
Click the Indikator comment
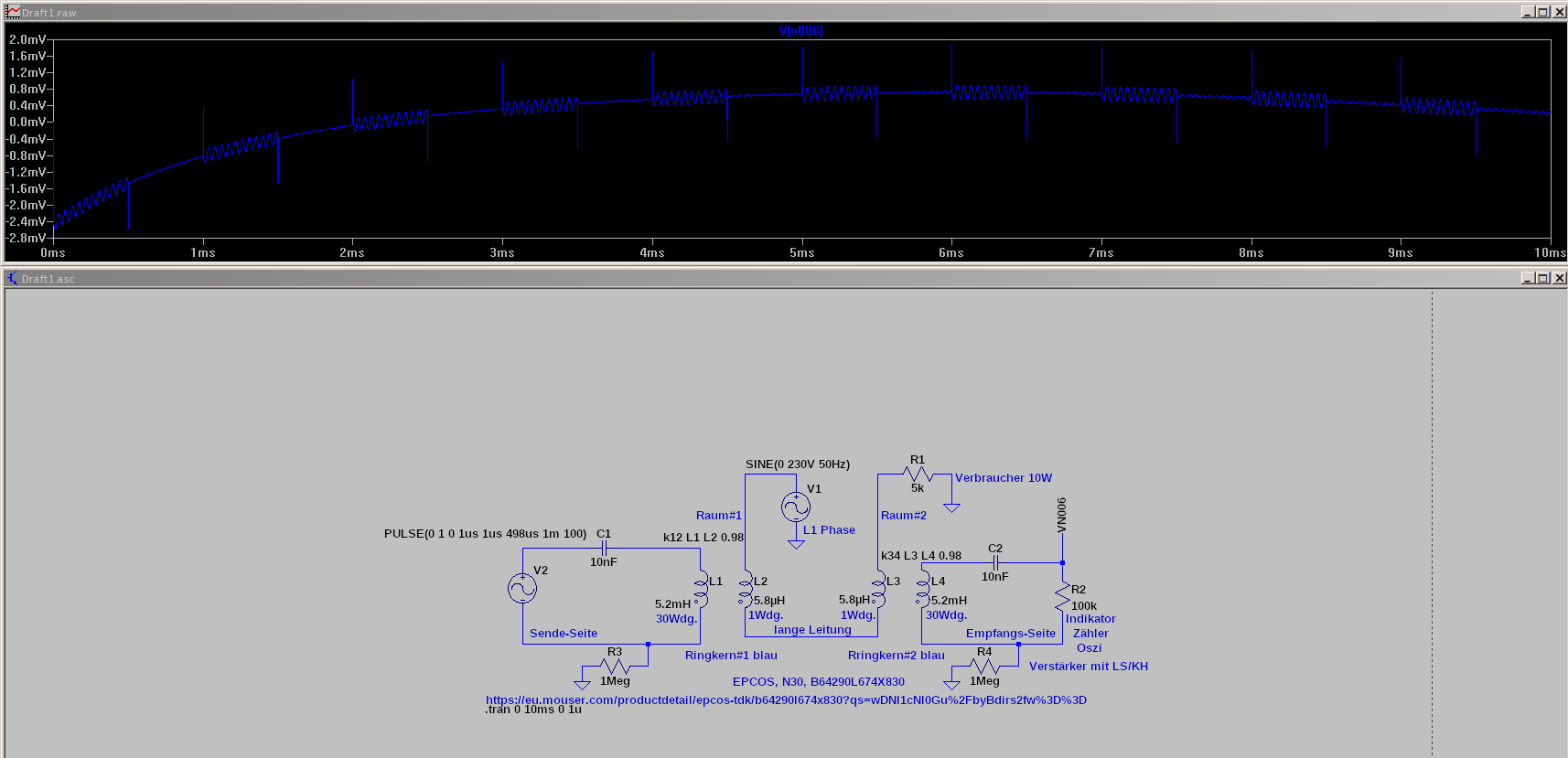[1090, 618]
